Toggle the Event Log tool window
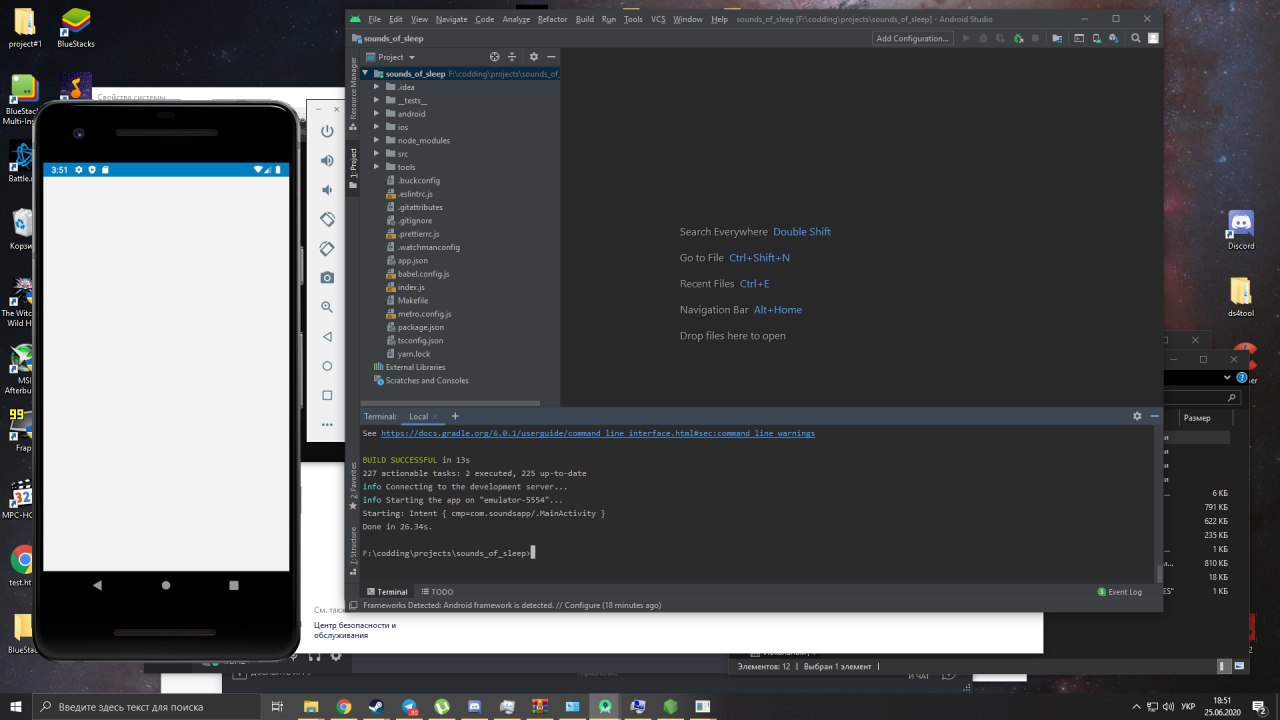 1120,592
